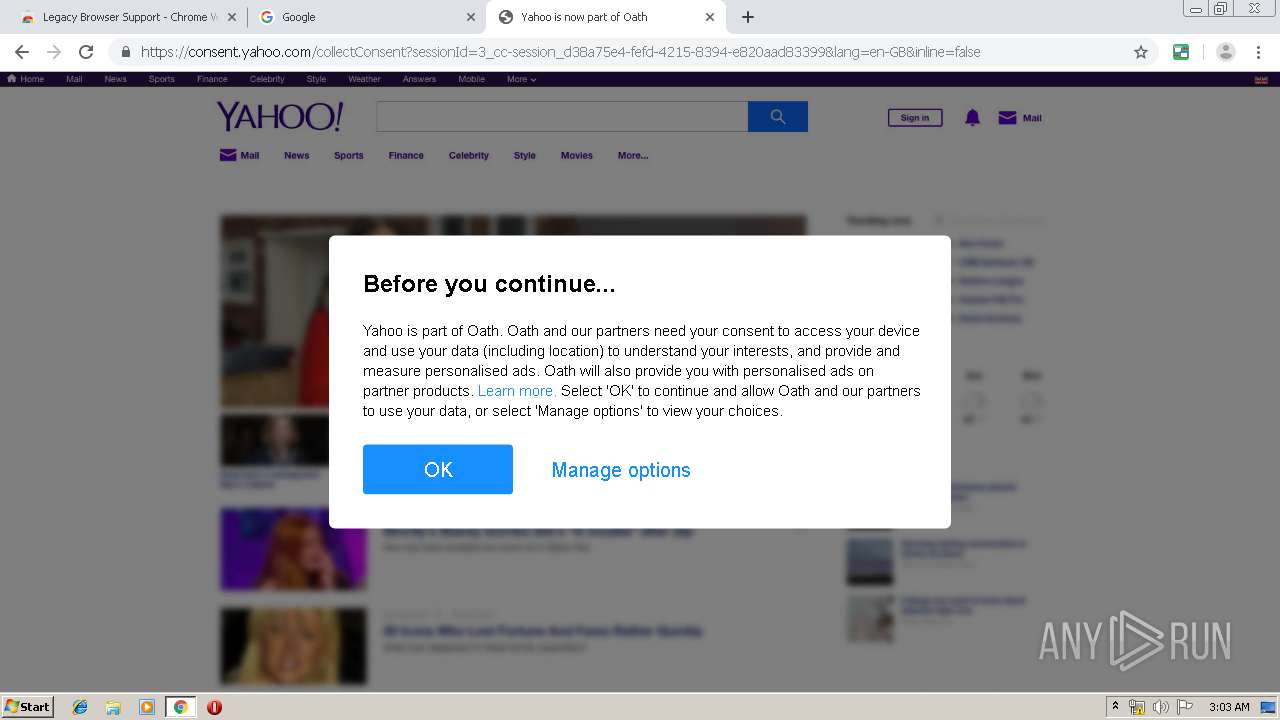Bookmark this page with the star icon

pyautogui.click(x=1141, y=52)
